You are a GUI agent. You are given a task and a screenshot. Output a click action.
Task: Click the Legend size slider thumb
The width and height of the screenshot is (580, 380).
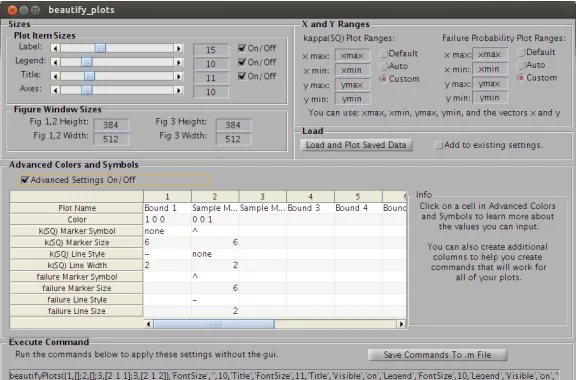(87, 62)
